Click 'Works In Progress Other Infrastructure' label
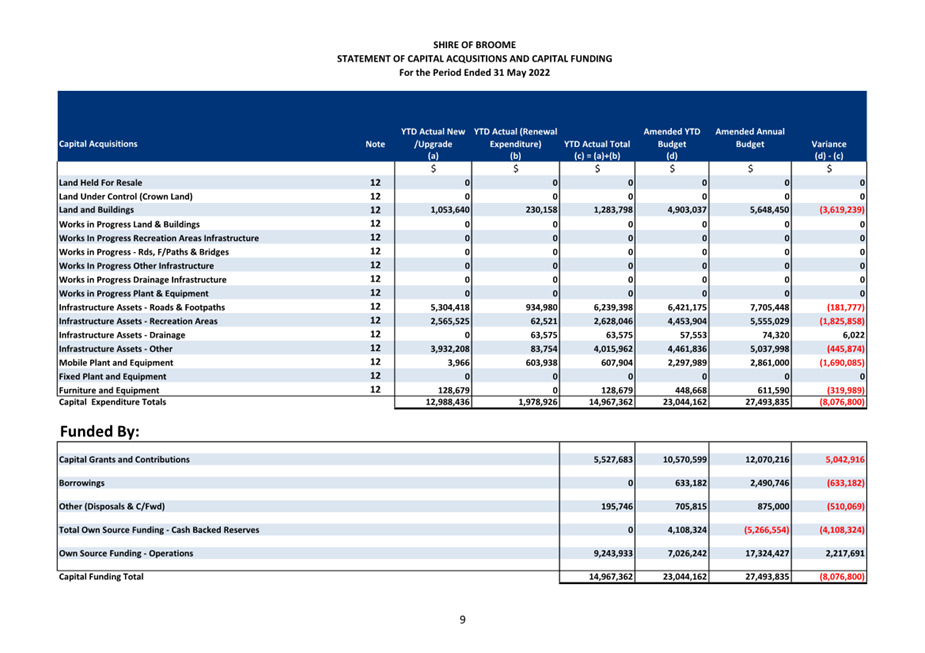The height and width of the screenshot is (653, 925). [136, 266]
